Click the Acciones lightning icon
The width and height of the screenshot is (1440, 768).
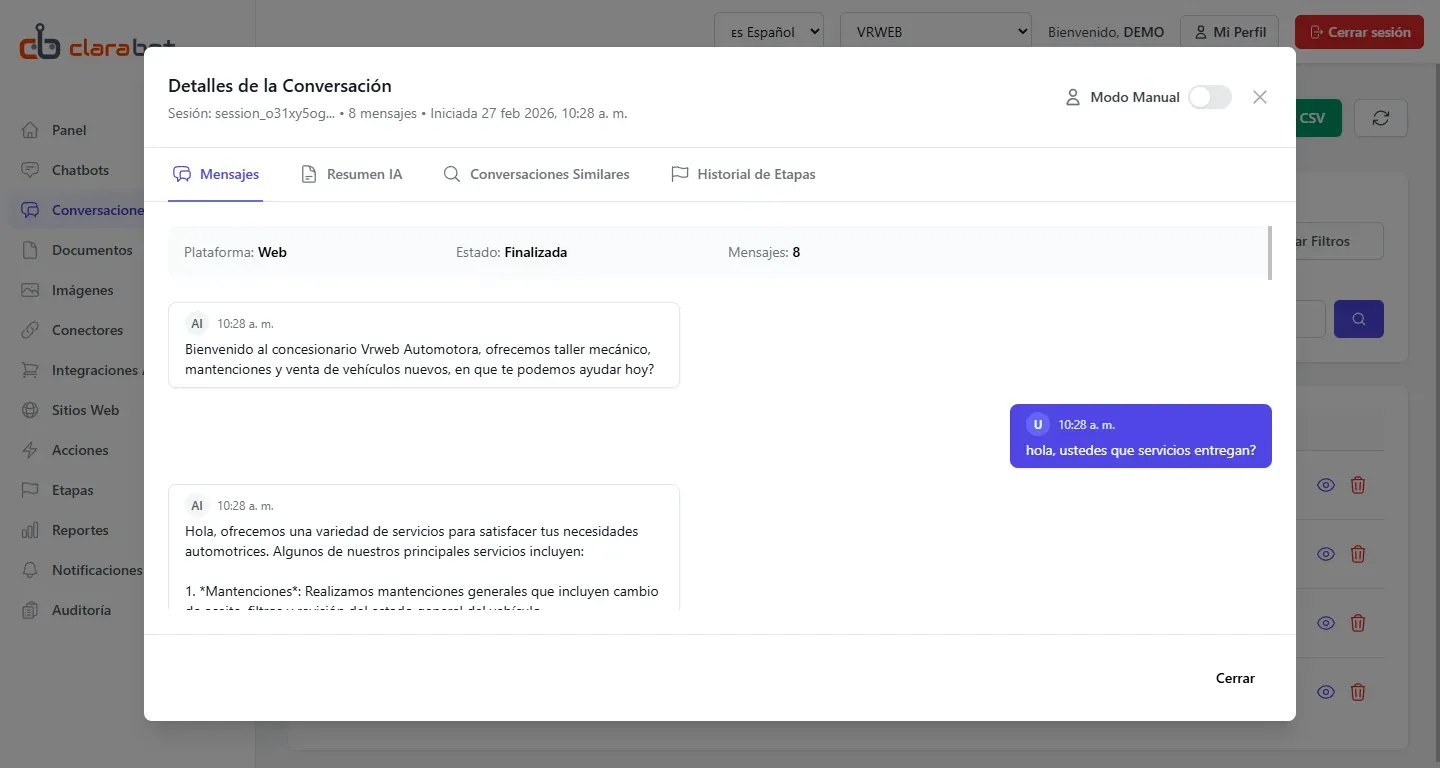[x=31, y=450]
